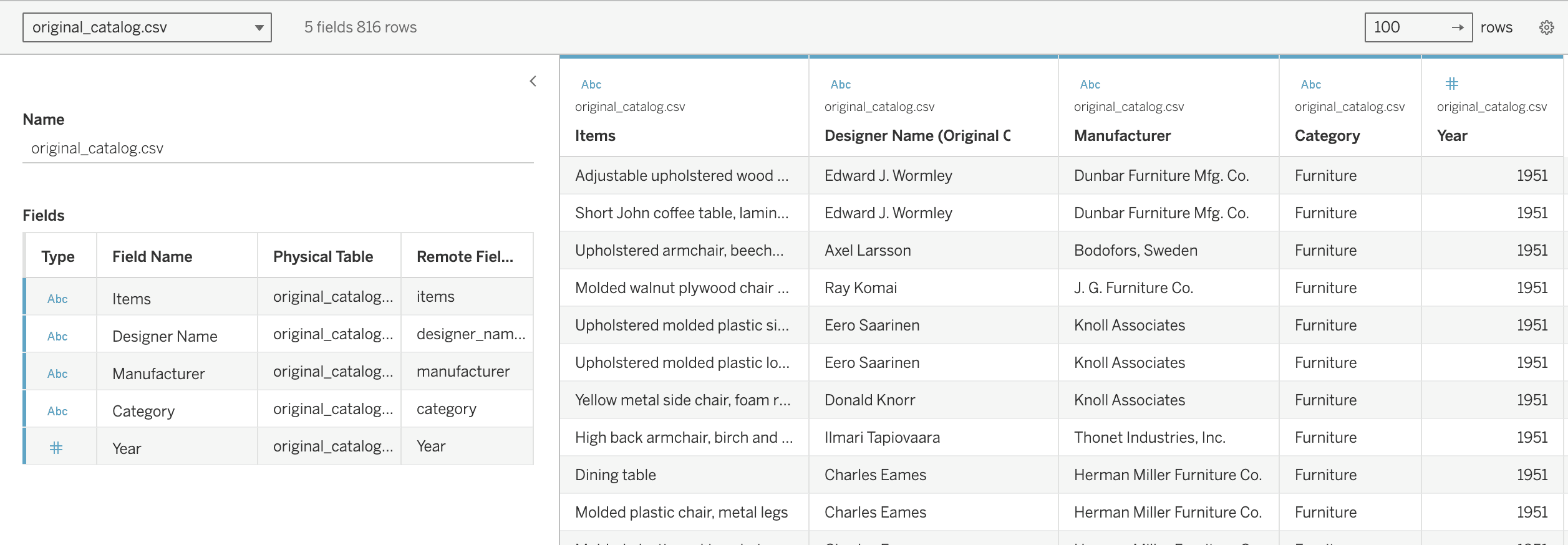Click the Abc type icon above Items column
The width and height of the screenshot is (1568, 545).
(x=591, y=84)
